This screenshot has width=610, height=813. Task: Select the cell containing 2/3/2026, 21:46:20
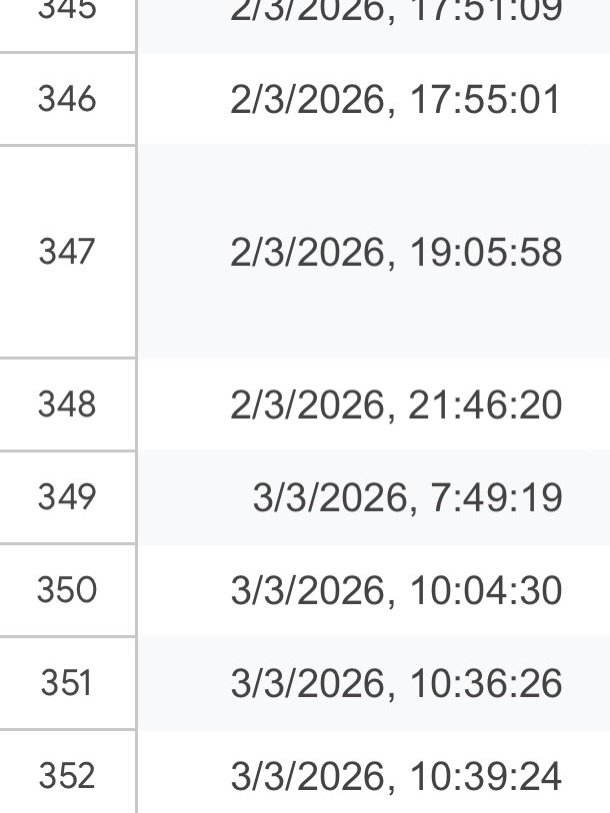395,405
